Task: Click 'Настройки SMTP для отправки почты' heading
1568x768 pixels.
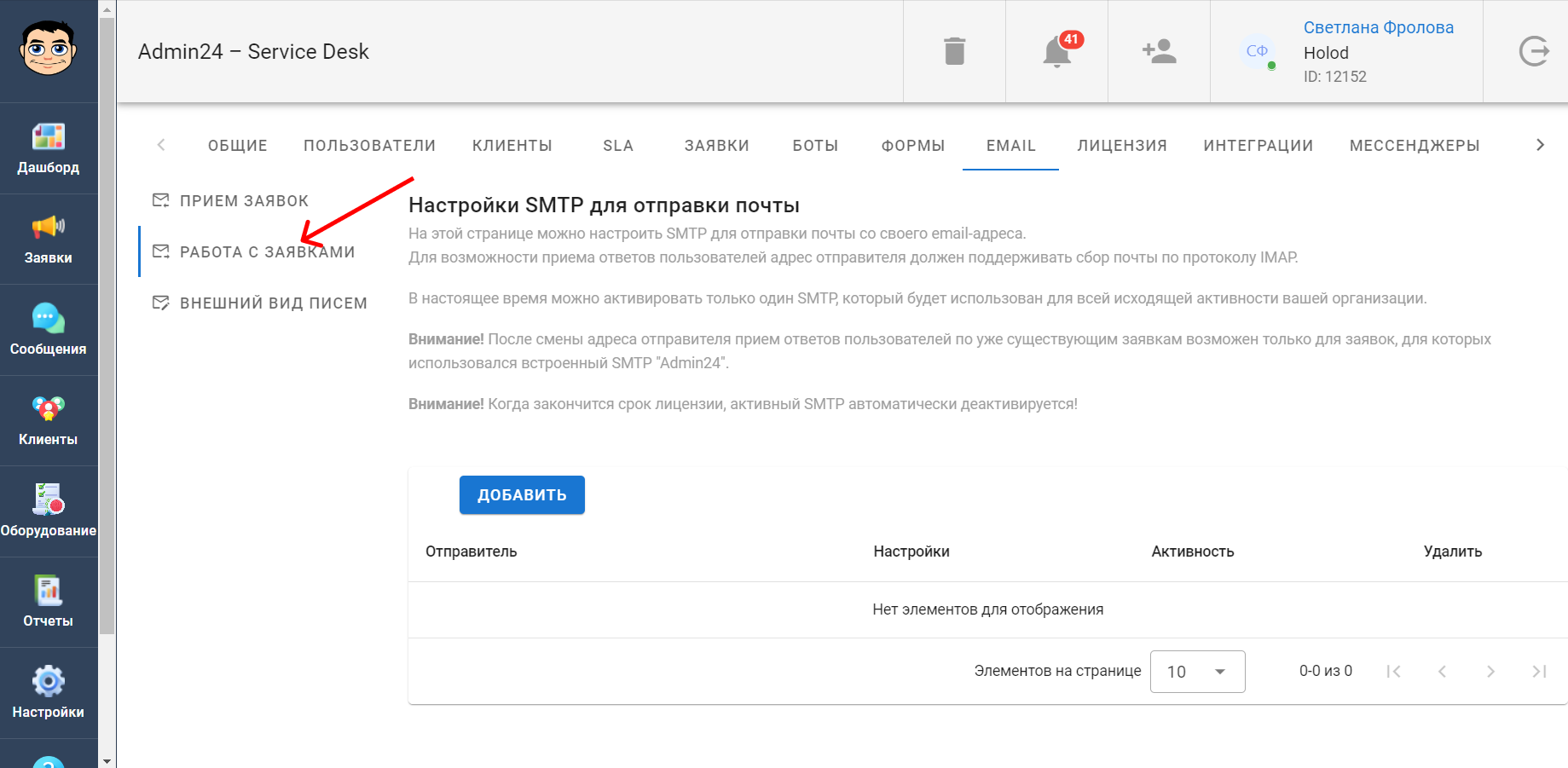Action: [x=604, y=205]
